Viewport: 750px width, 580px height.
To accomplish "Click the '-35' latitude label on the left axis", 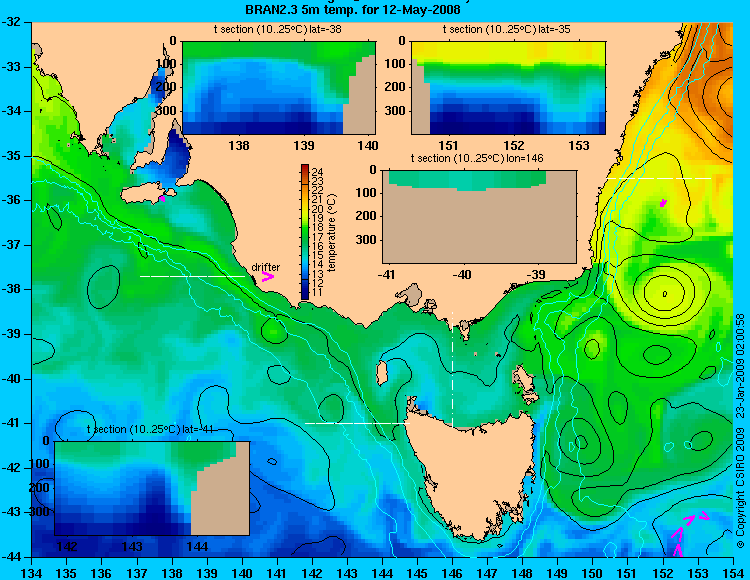I will (11, 156).
